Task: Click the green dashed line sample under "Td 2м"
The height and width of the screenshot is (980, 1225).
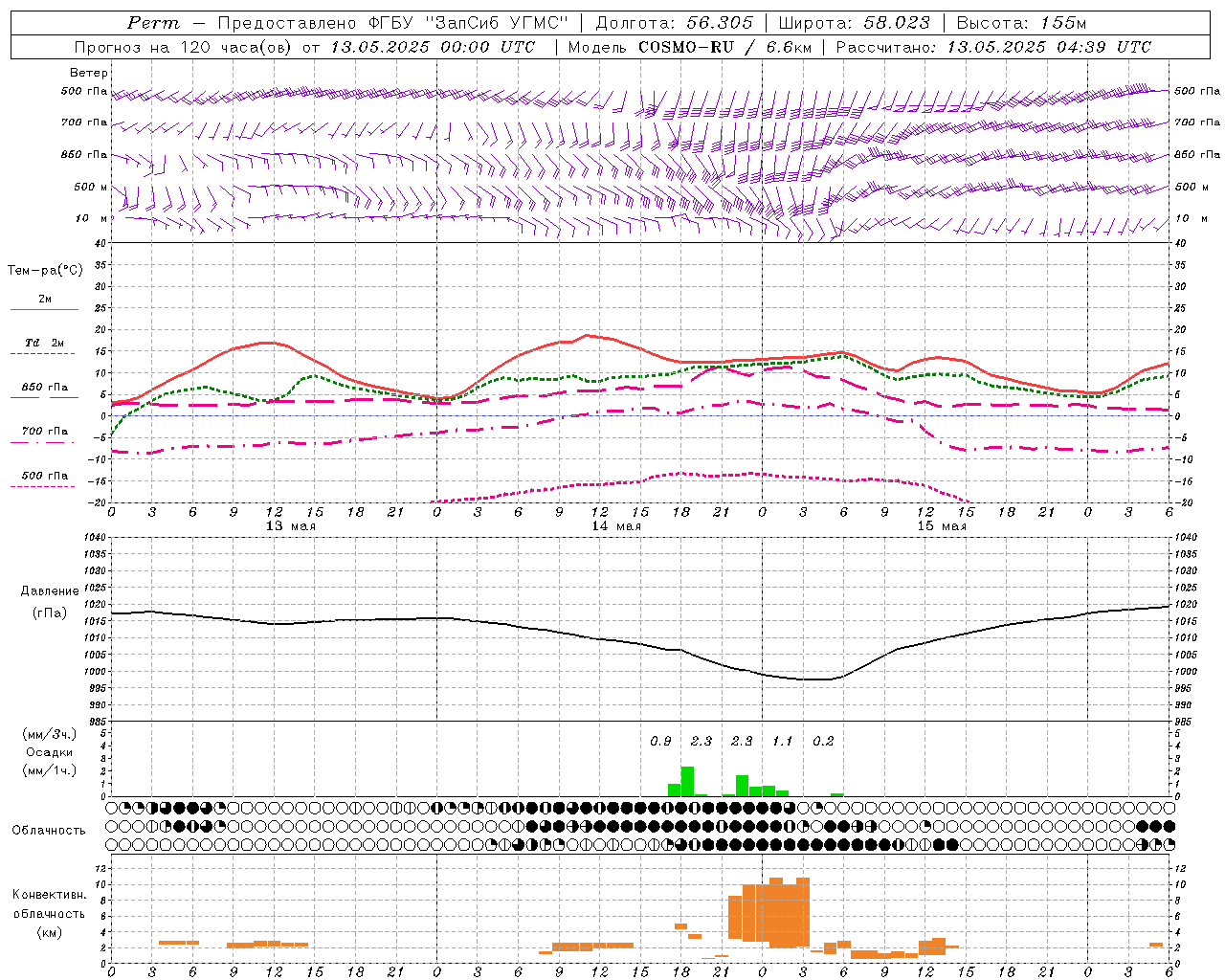Action: point(43,354)
